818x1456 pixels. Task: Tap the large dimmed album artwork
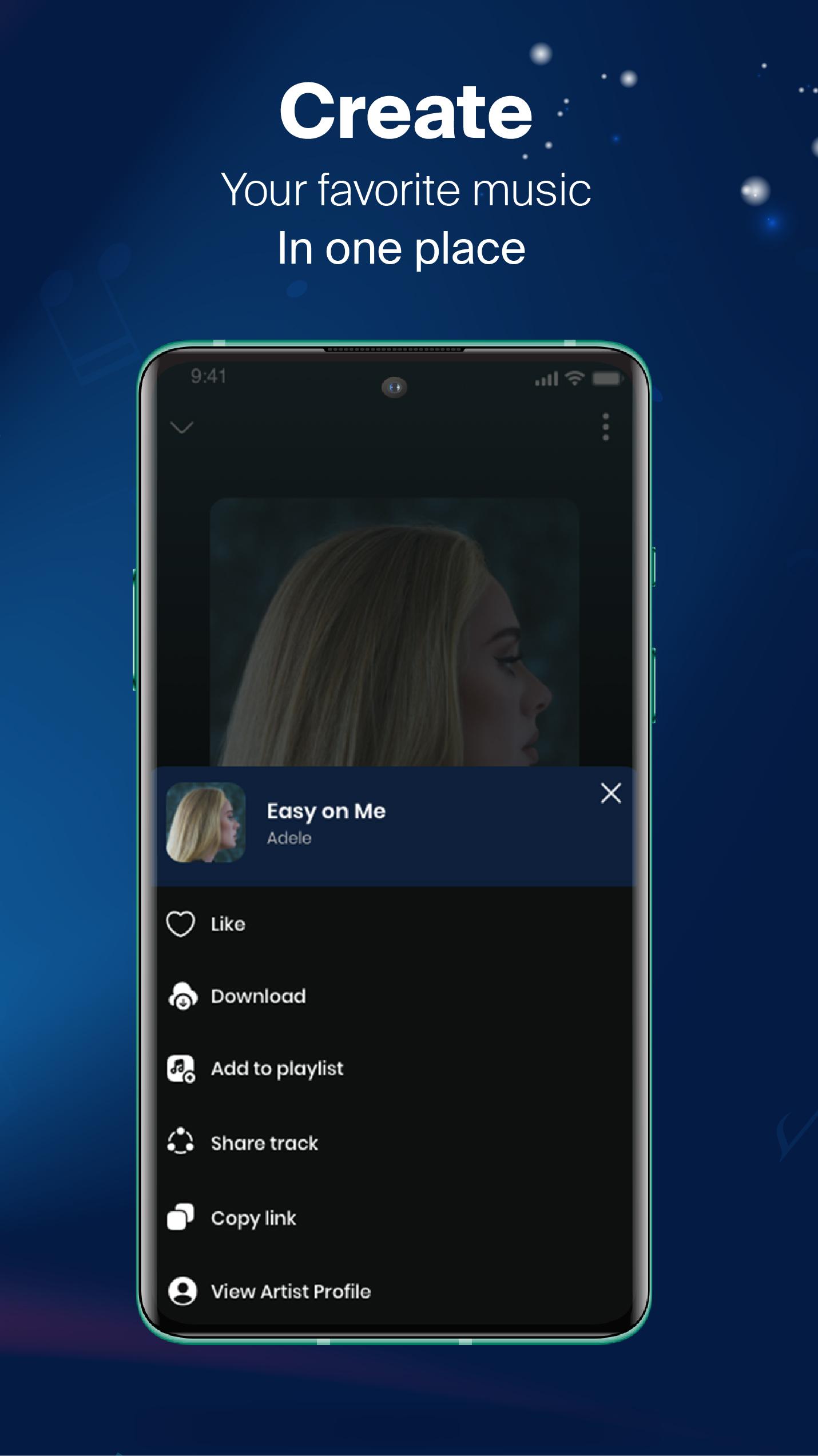point(394,632)
